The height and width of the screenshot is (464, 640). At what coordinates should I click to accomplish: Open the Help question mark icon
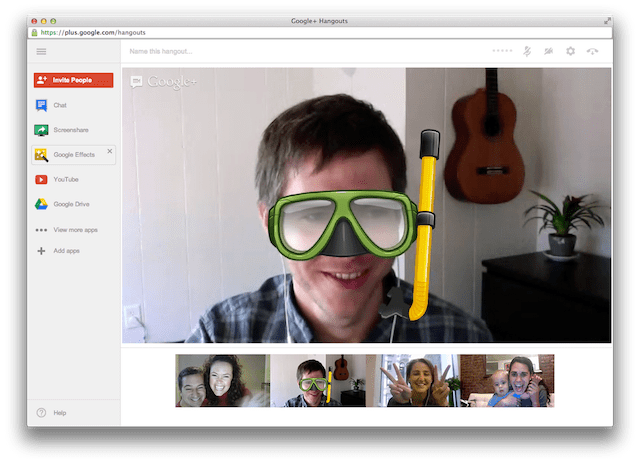click(x=41, y=413)
